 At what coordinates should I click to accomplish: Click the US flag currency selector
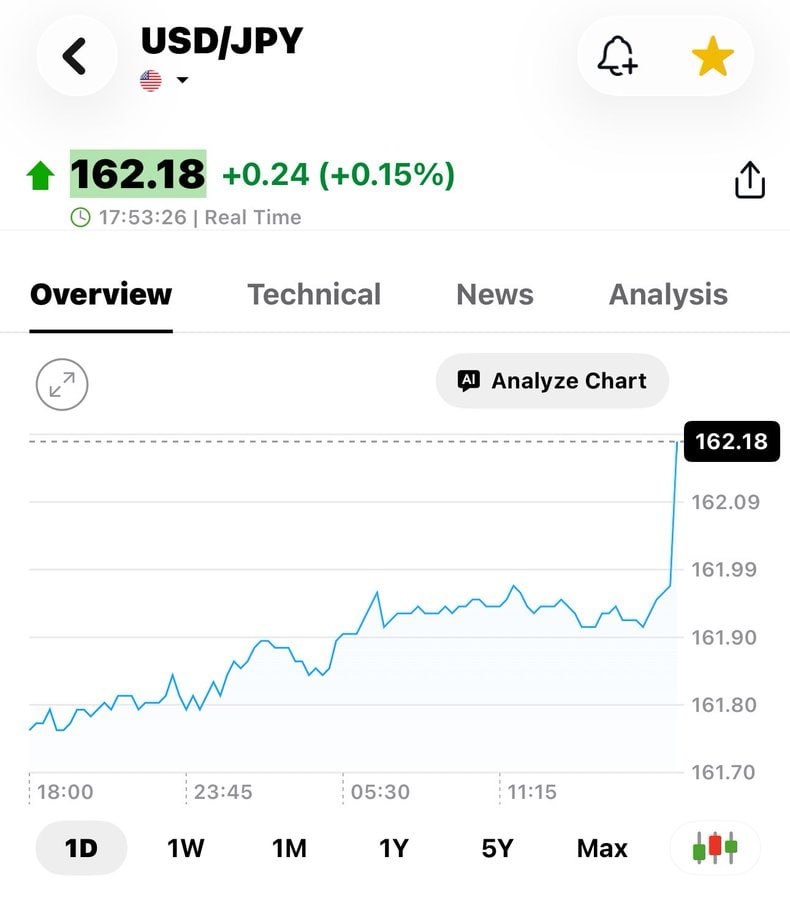151,80
